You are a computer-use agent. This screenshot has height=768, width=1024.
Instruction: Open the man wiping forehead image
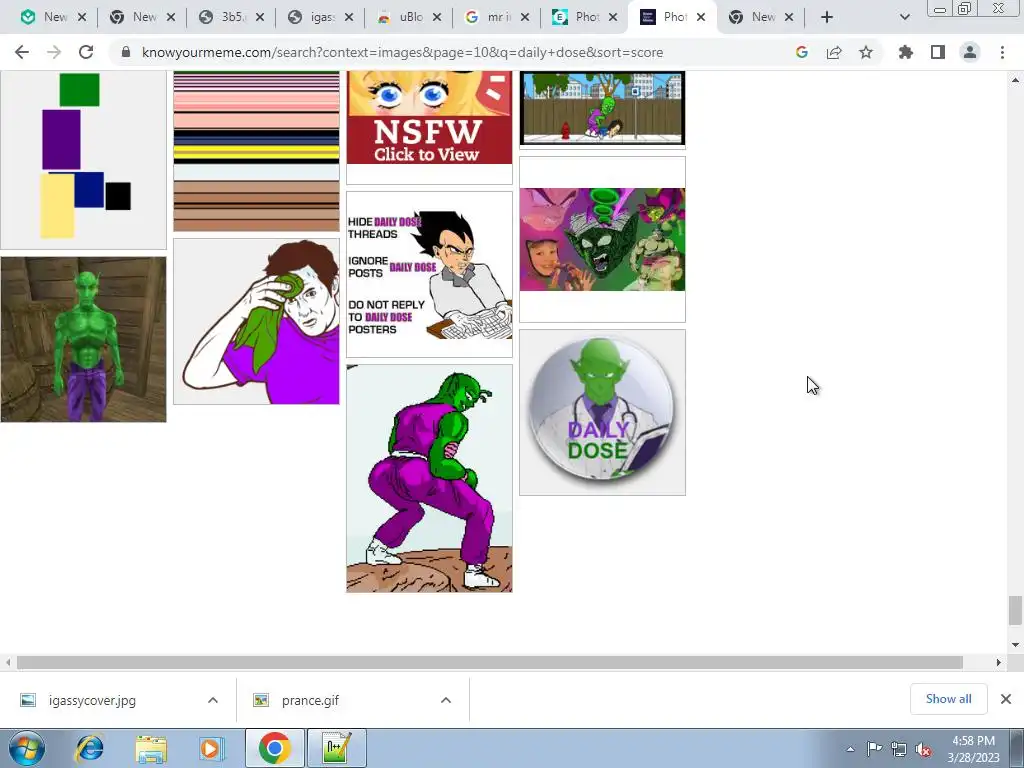[x=256, y=321]
